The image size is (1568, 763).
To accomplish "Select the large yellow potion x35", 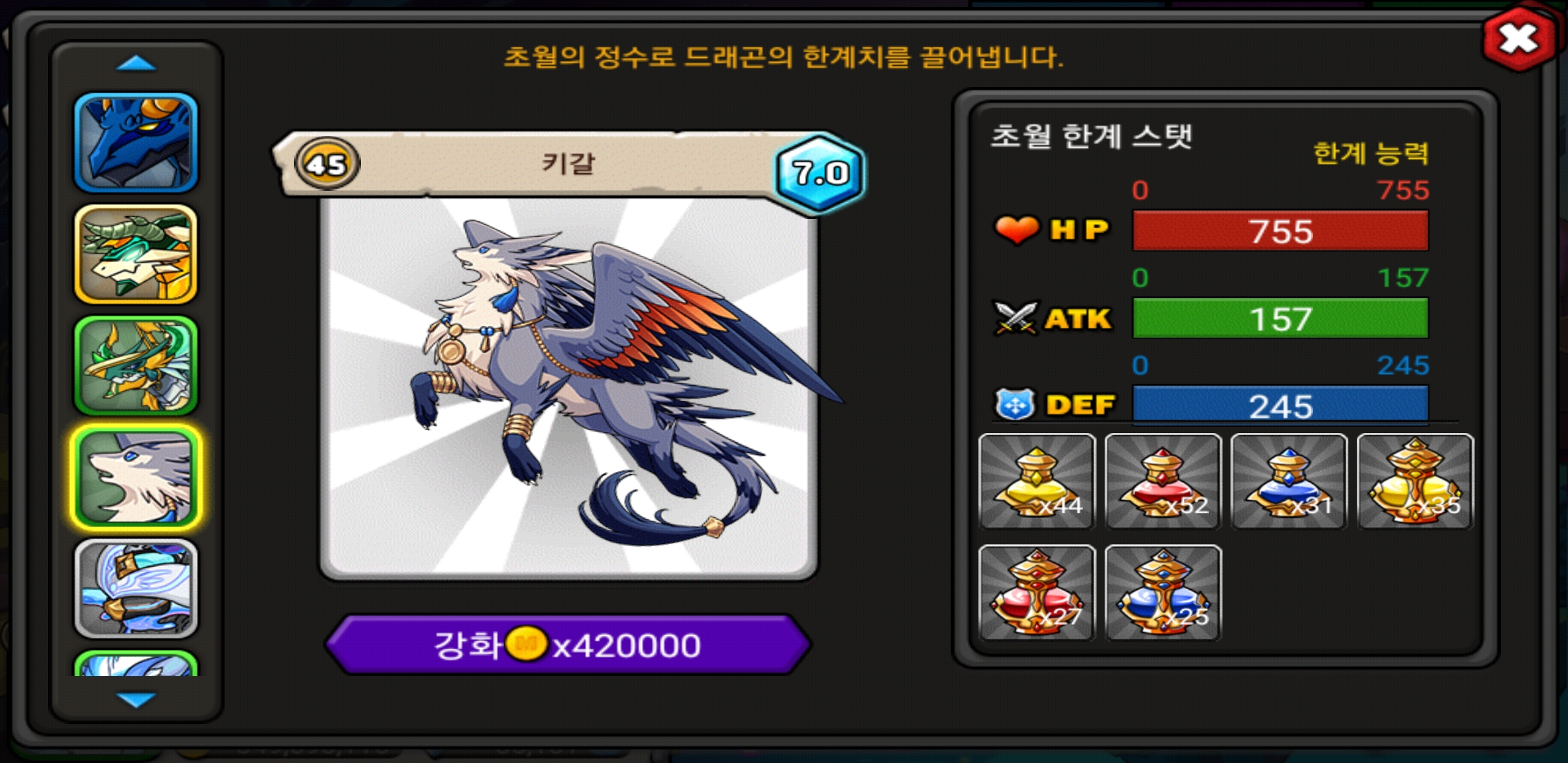I will (1415, 481).
